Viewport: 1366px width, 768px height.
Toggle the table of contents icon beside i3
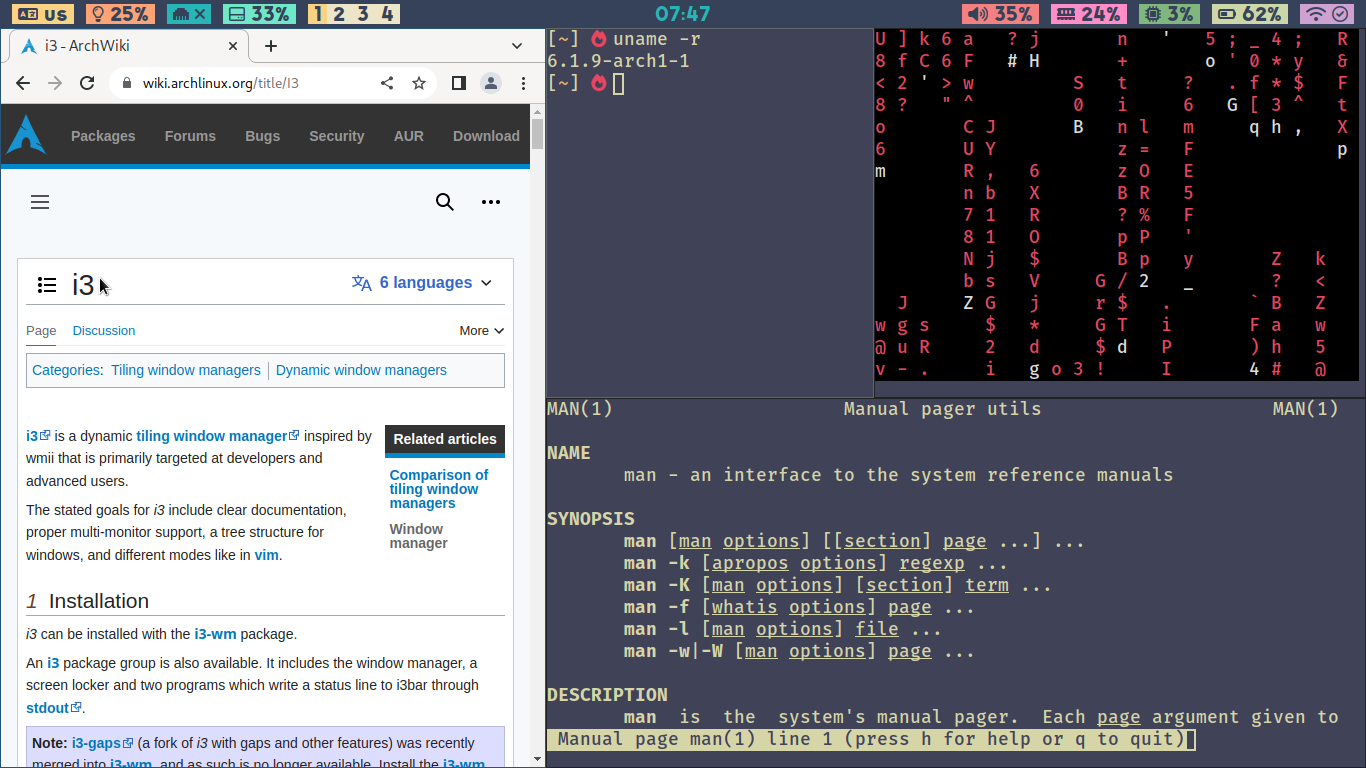tap(47, 285)
